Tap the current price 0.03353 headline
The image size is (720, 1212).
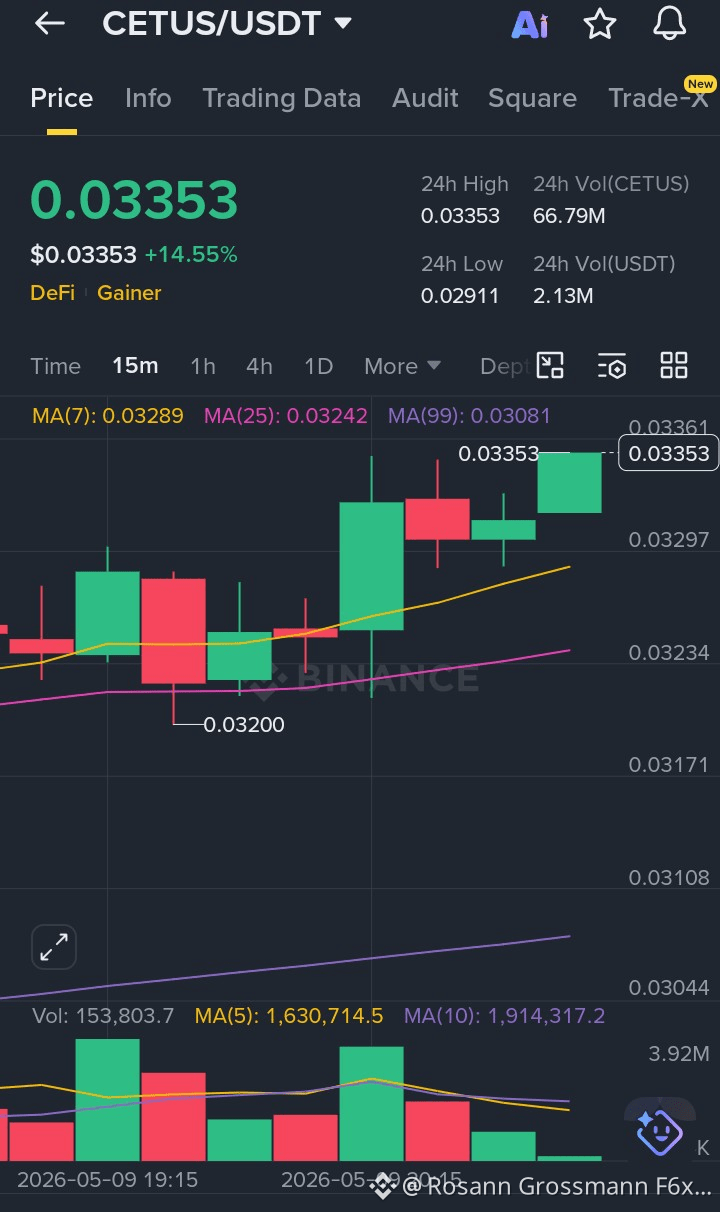click(134, 200)
